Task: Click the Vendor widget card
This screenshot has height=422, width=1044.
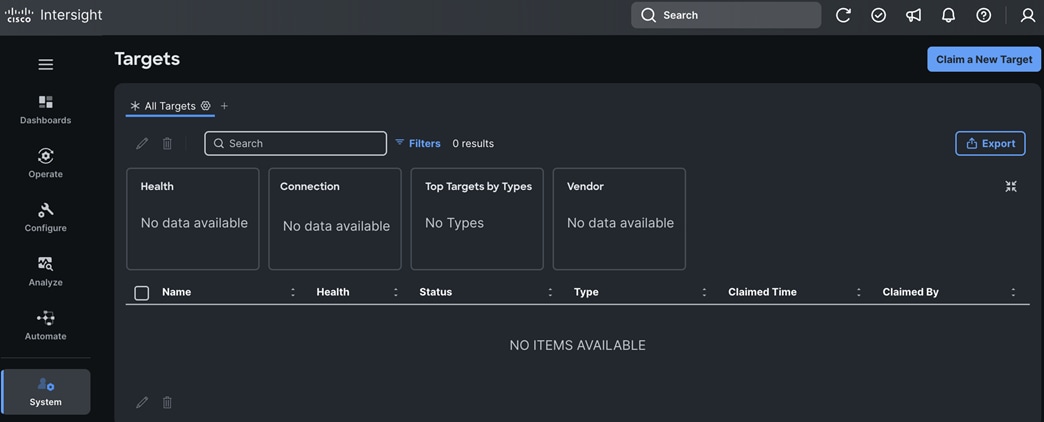Action: click(619, 219)
